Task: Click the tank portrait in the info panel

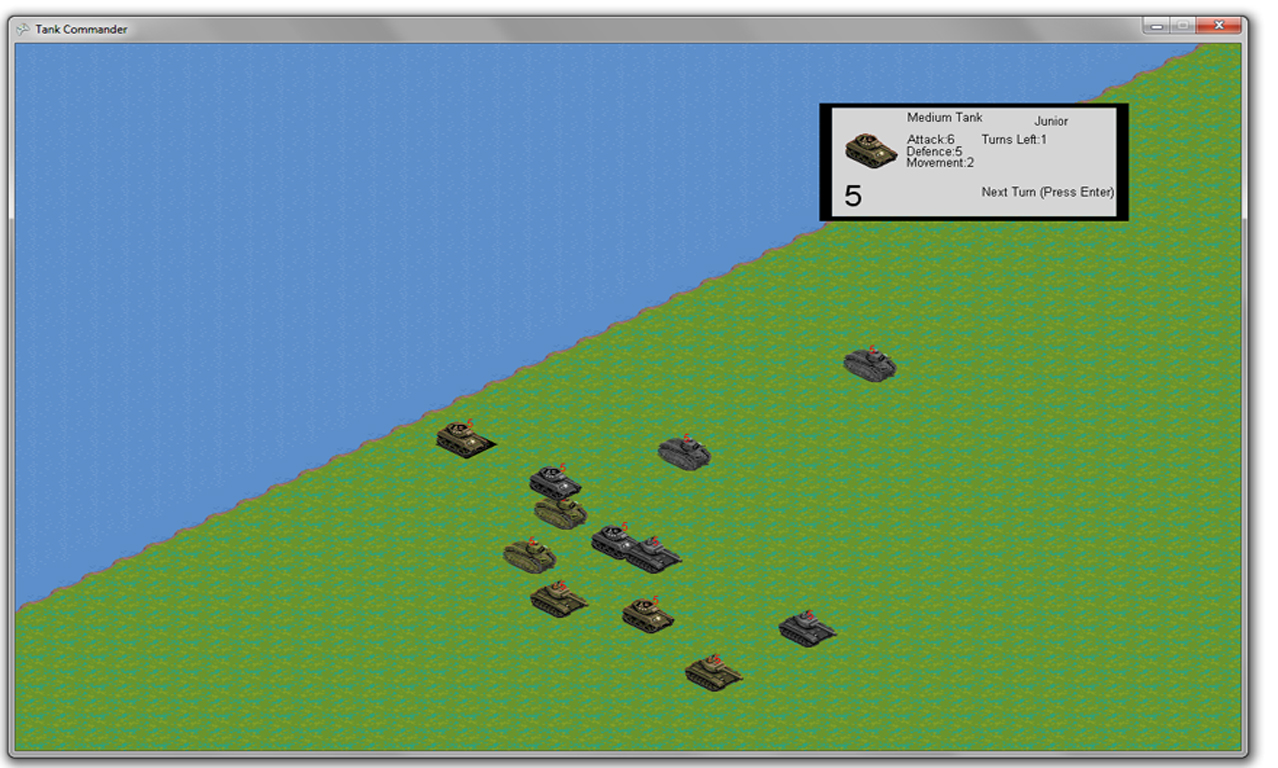Action: point(870,150)
